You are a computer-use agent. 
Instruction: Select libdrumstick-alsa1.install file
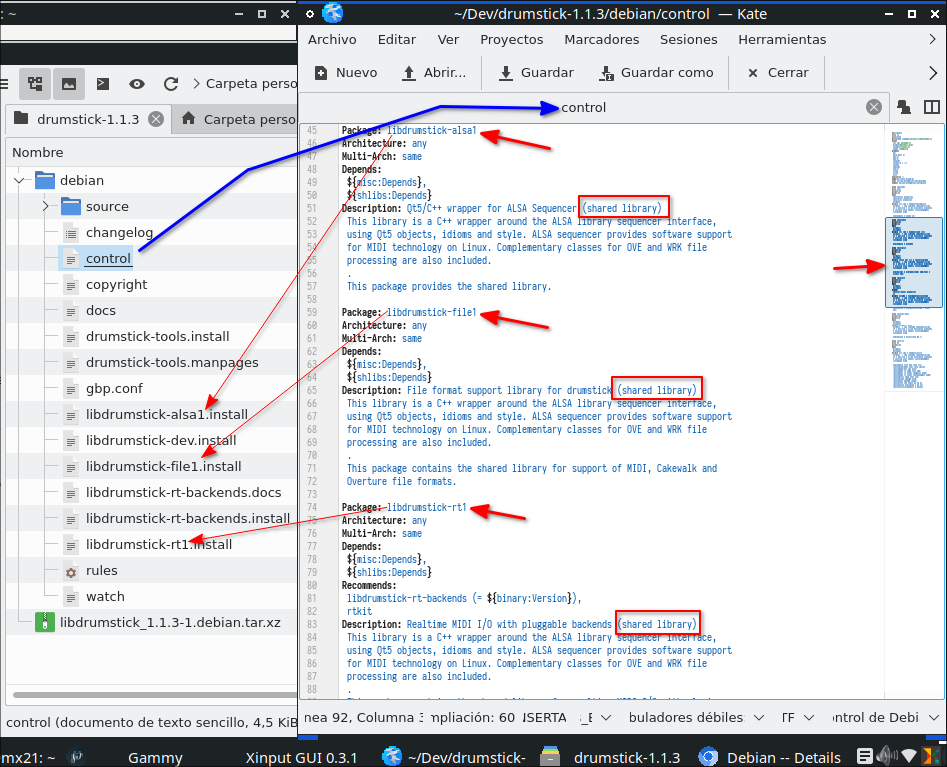(x=167, y=414)
